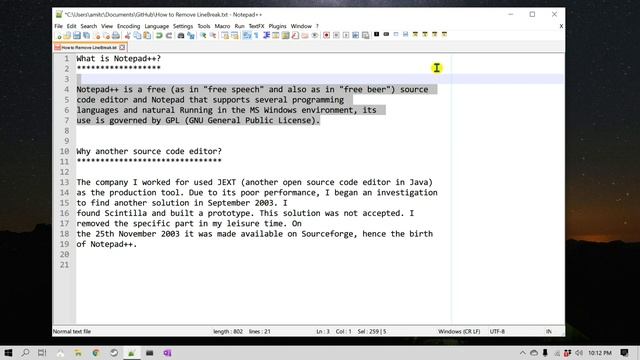
Task: Click 'UTF-8' encoding in status bar
Action: point(497,331)
